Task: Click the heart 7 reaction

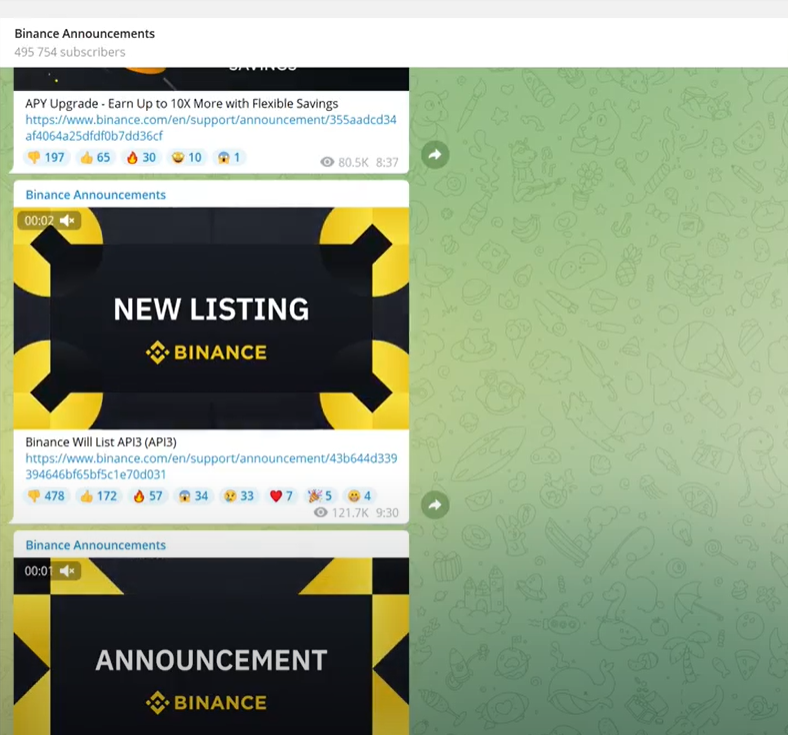Action: point(281,496)
